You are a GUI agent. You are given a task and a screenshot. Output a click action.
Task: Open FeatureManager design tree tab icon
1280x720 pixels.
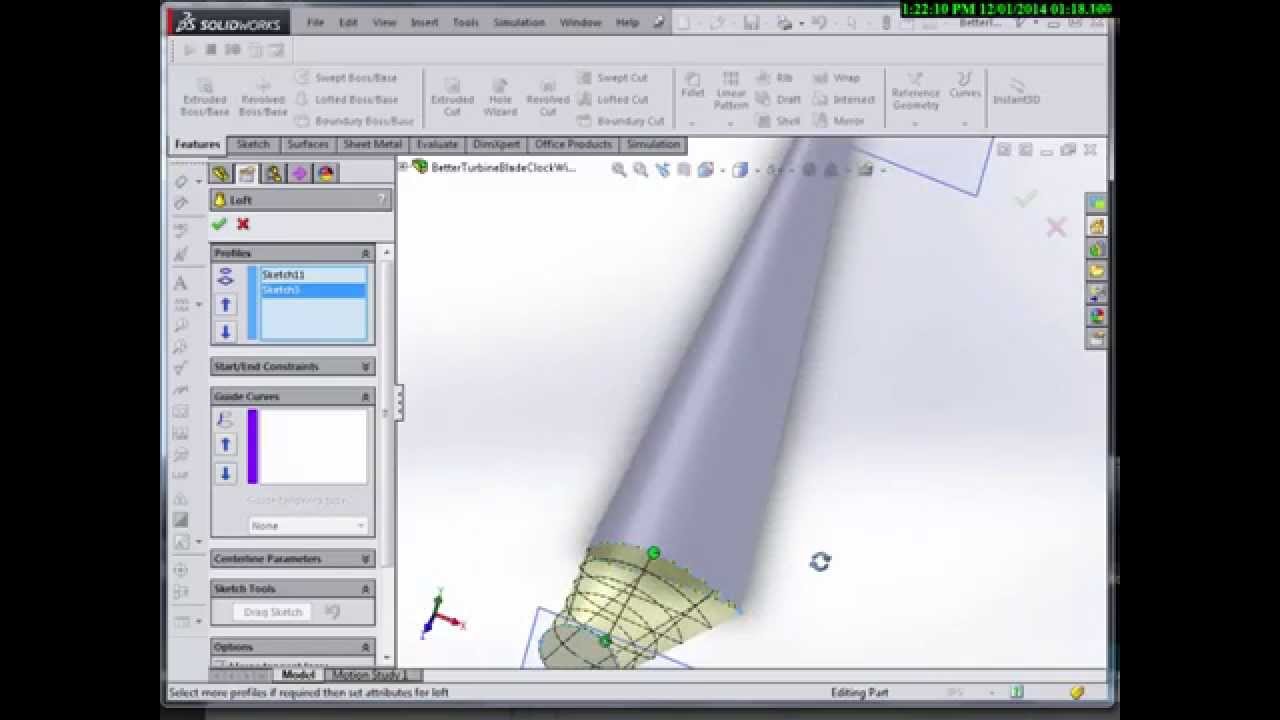[x=221, y=174]
